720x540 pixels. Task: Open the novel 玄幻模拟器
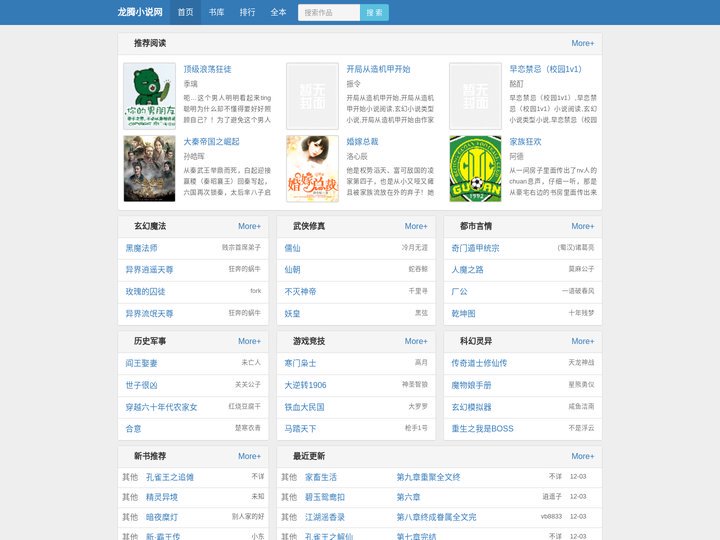coord(471,407)
